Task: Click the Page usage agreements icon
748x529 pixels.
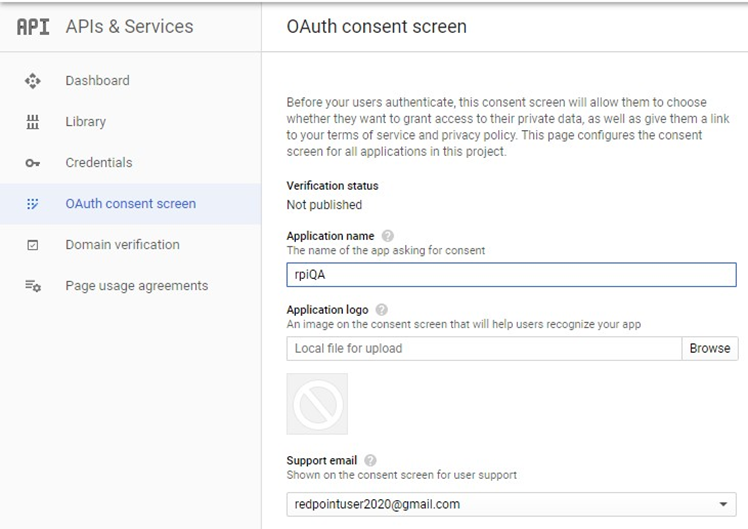Action: [x=32, y=286]
